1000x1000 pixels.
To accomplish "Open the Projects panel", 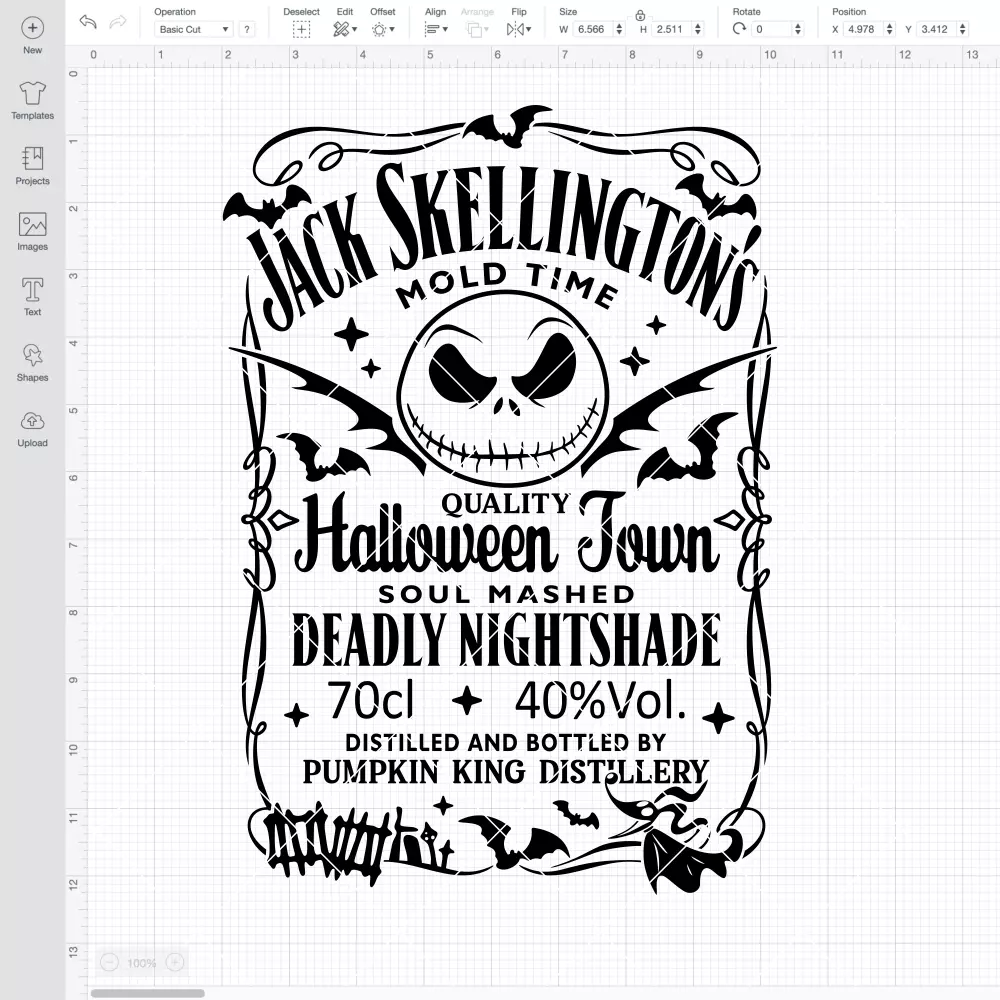I will tap(33, 166).
